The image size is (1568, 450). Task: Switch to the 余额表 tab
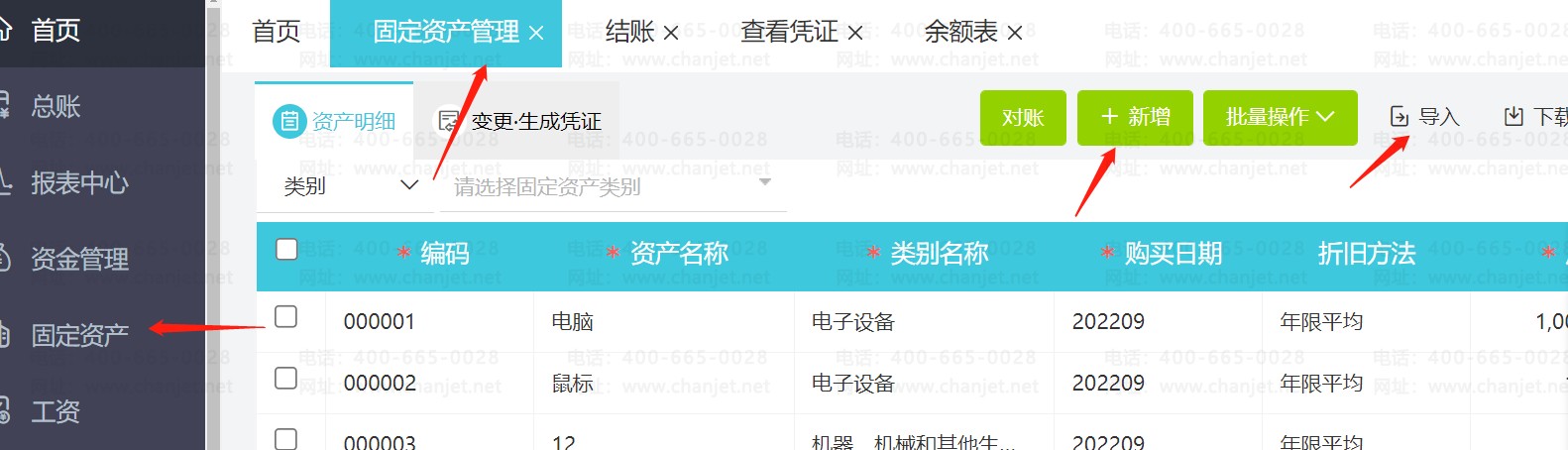961,32
